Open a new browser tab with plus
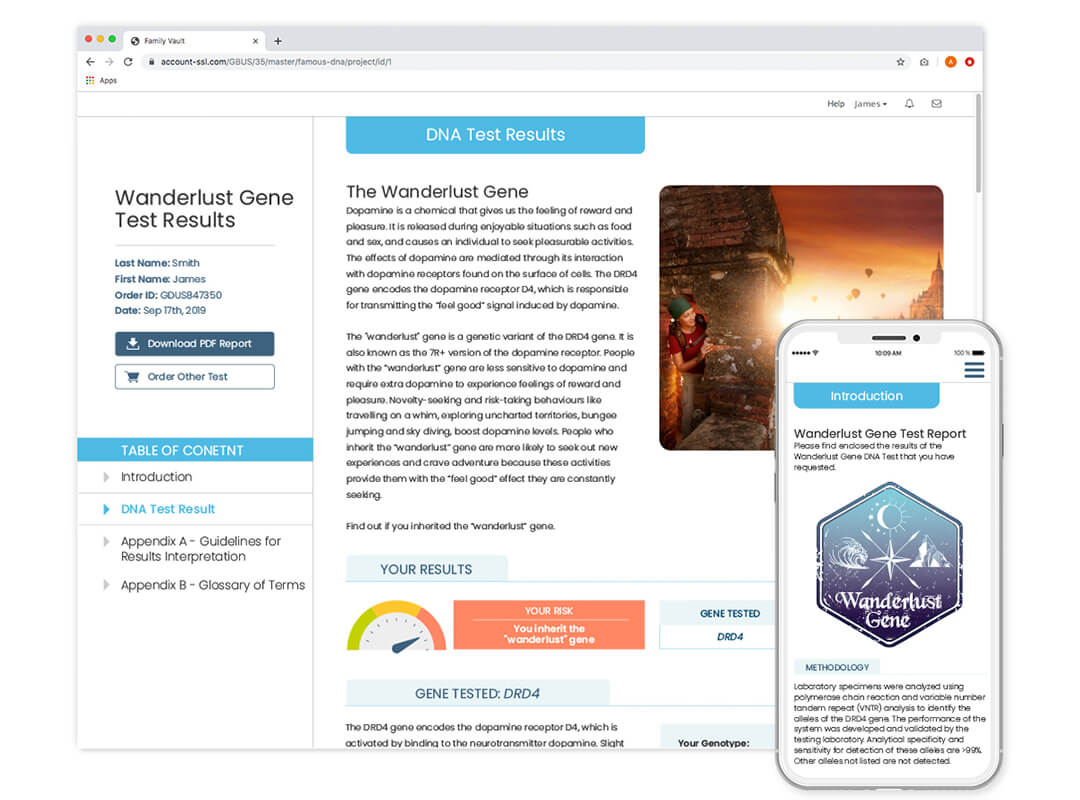The height and width of the screenshot is (800, 1080). pos(278,41)
